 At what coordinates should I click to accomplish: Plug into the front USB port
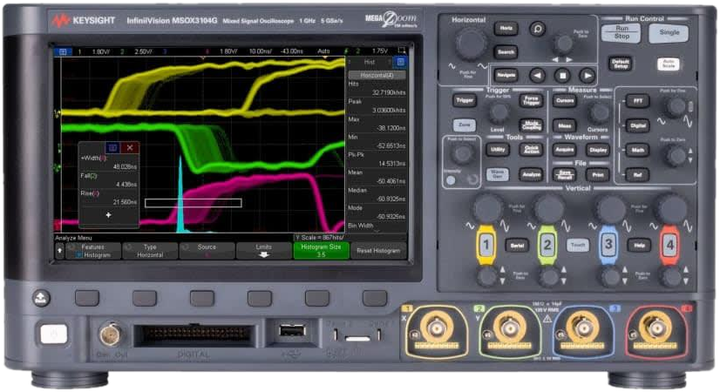click(292, 330)
